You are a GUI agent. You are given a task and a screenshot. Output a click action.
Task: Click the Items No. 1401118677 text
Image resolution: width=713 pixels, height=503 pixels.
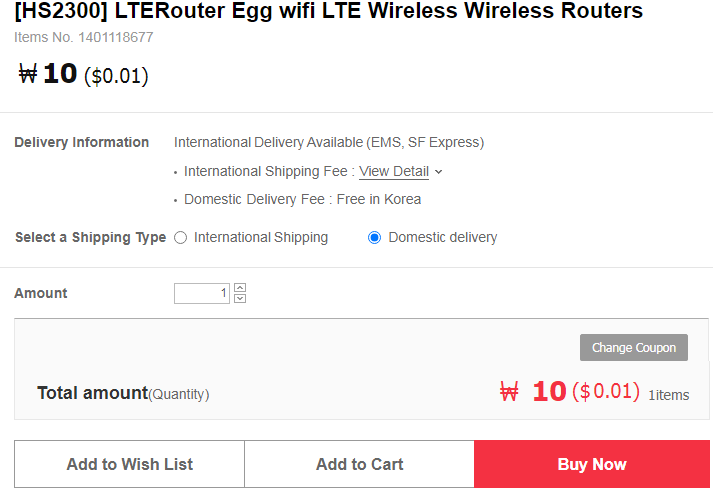point(84,37)
